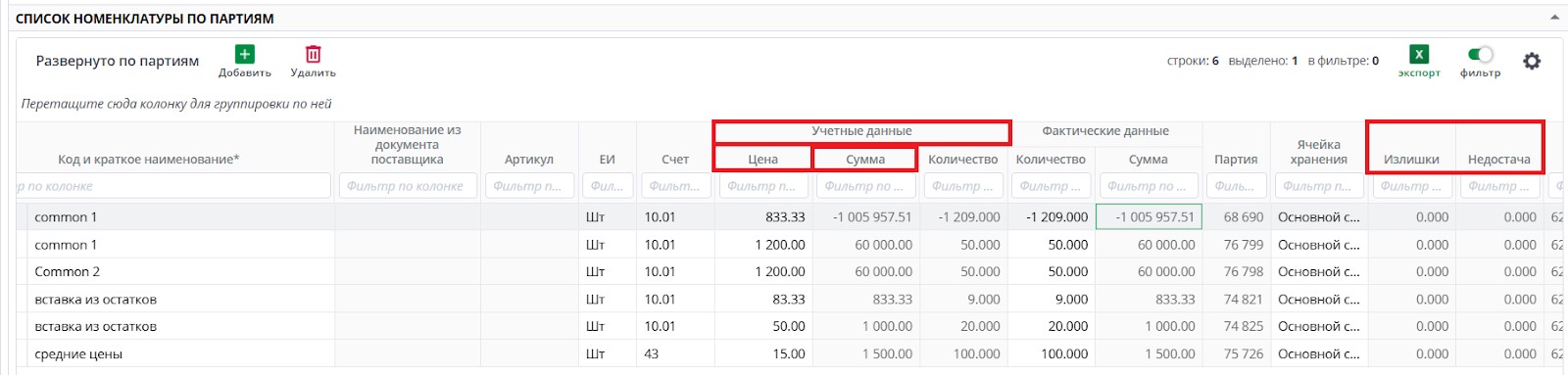
Task: Collapse the Список номенклатуры по партиям panel
Action: [1554, 18]
